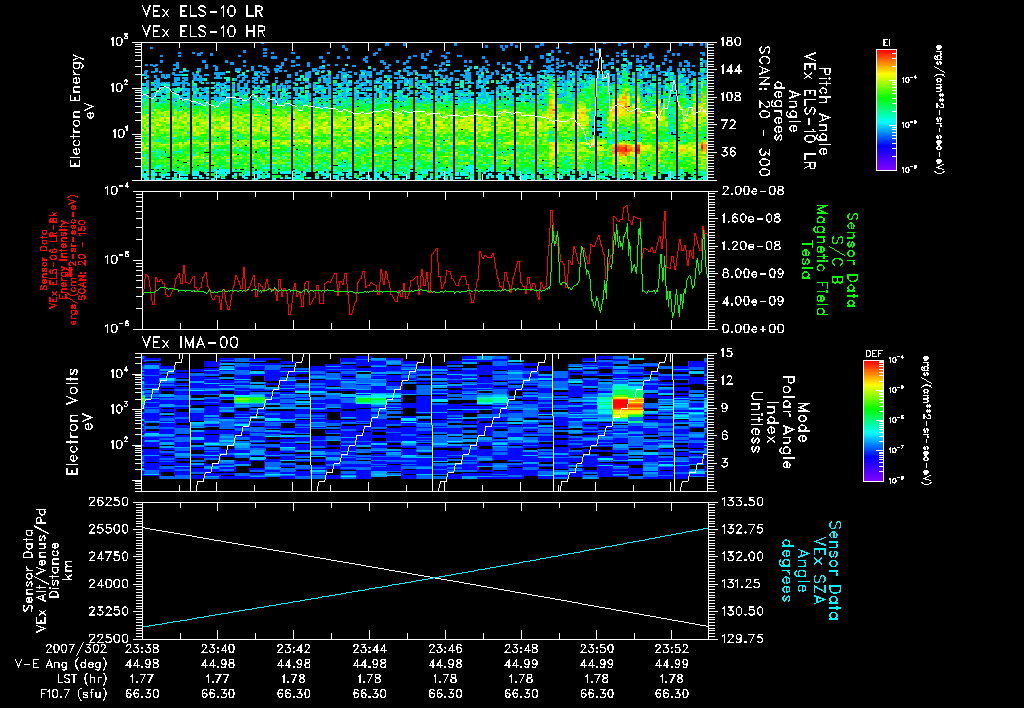Click the 26250 distance tick label

108,502
